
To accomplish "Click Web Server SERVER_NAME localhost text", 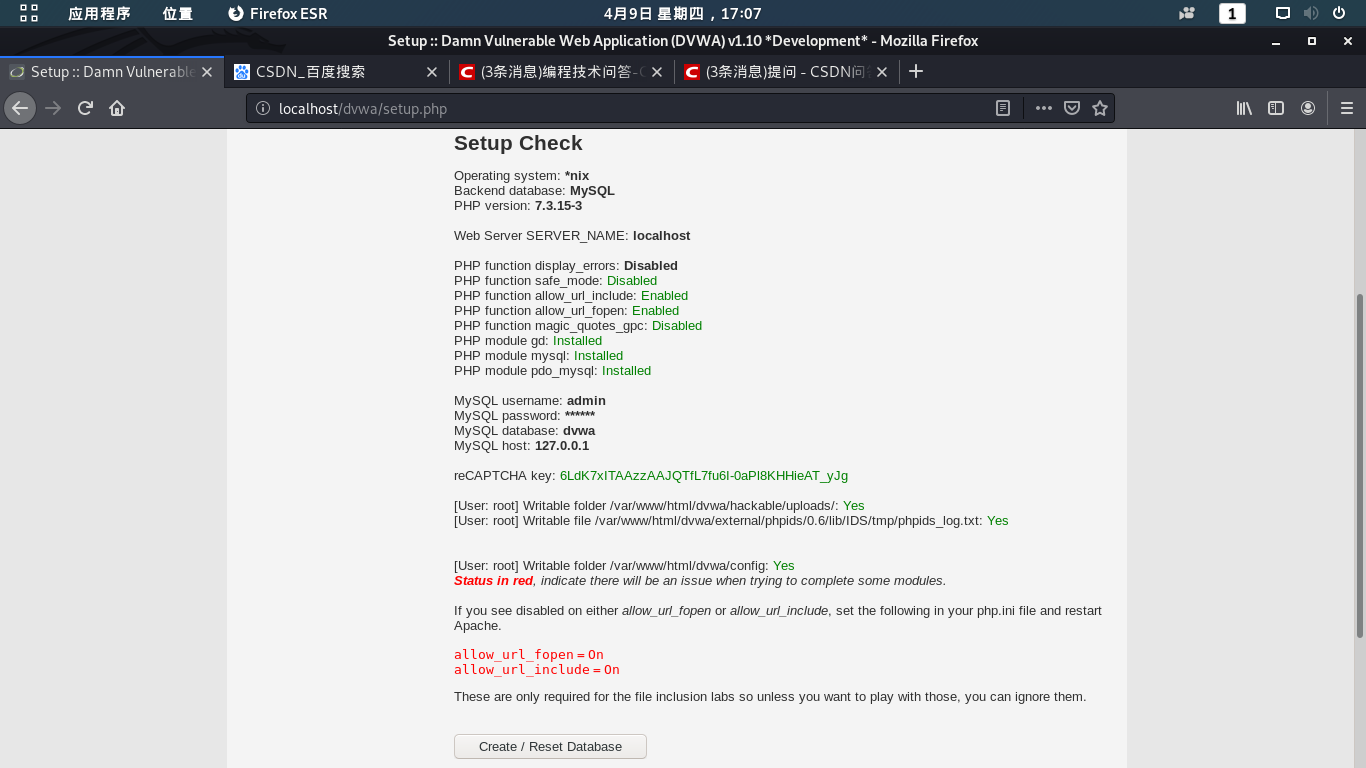I will point(572,236).
